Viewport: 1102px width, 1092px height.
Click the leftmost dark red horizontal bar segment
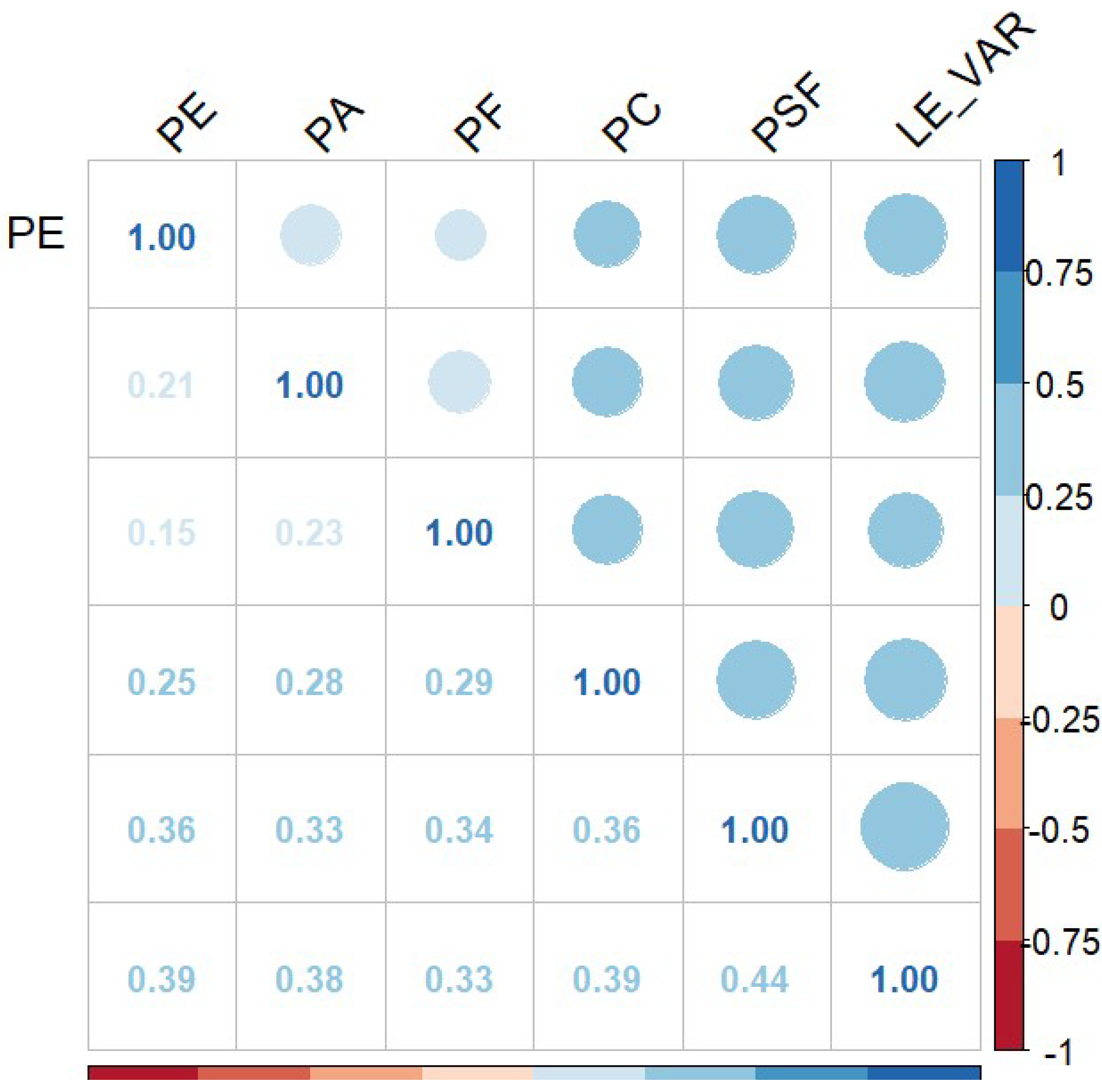point(143,1072)
